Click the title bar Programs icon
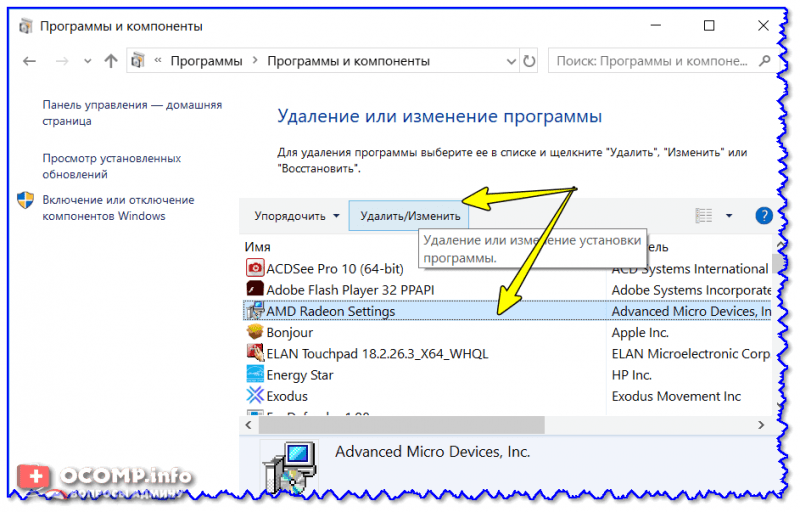The image size is (800, 512). 26,26
